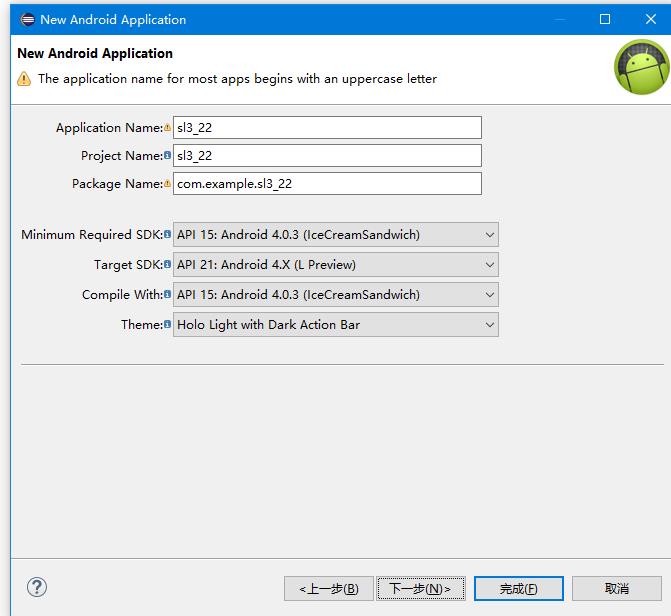Click the 'Compile With:' label
This screenshot has width=671, height=616.
(x=122, y=295)
